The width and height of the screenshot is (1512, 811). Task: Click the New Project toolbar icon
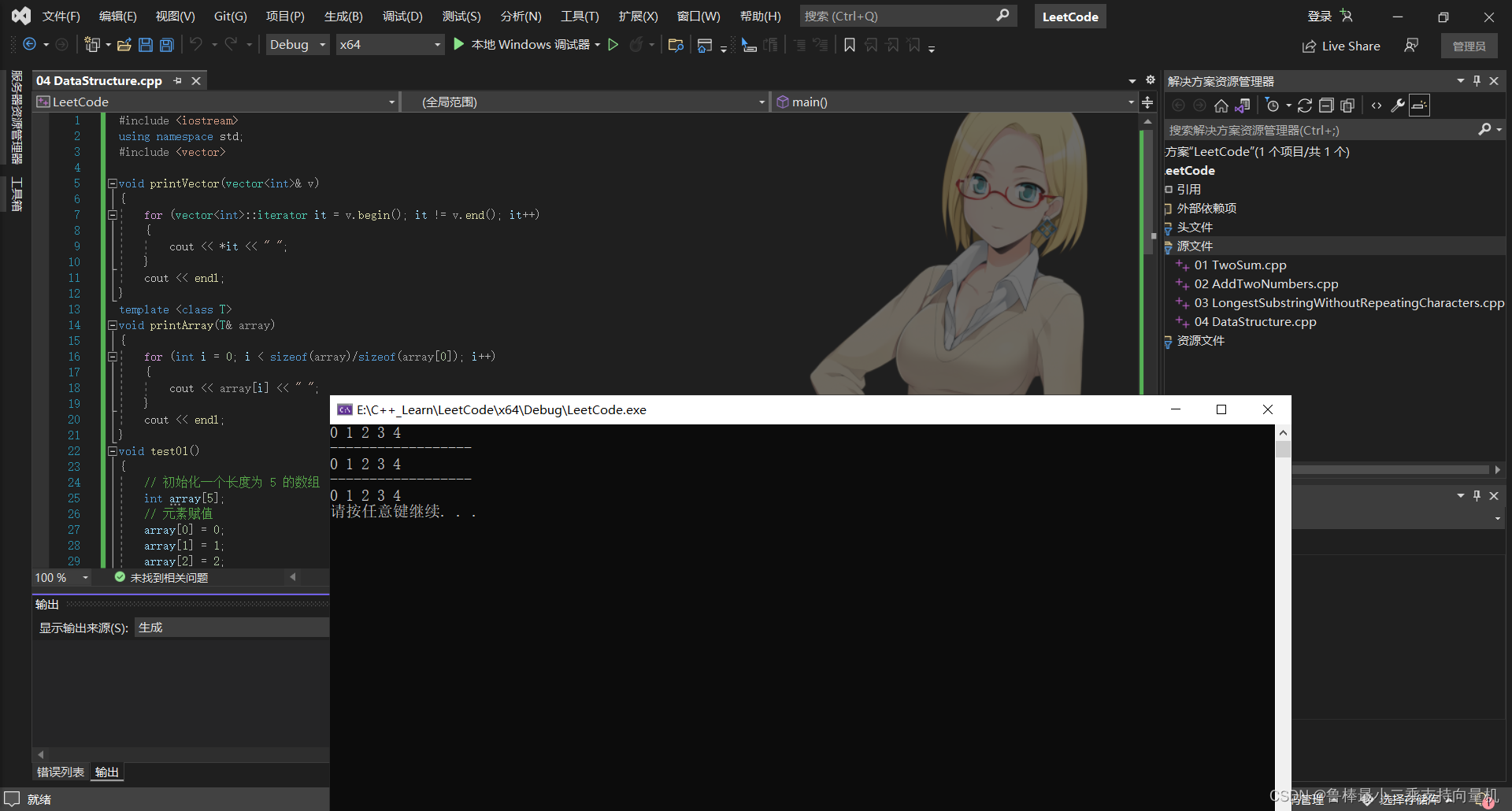pos(92,45)
